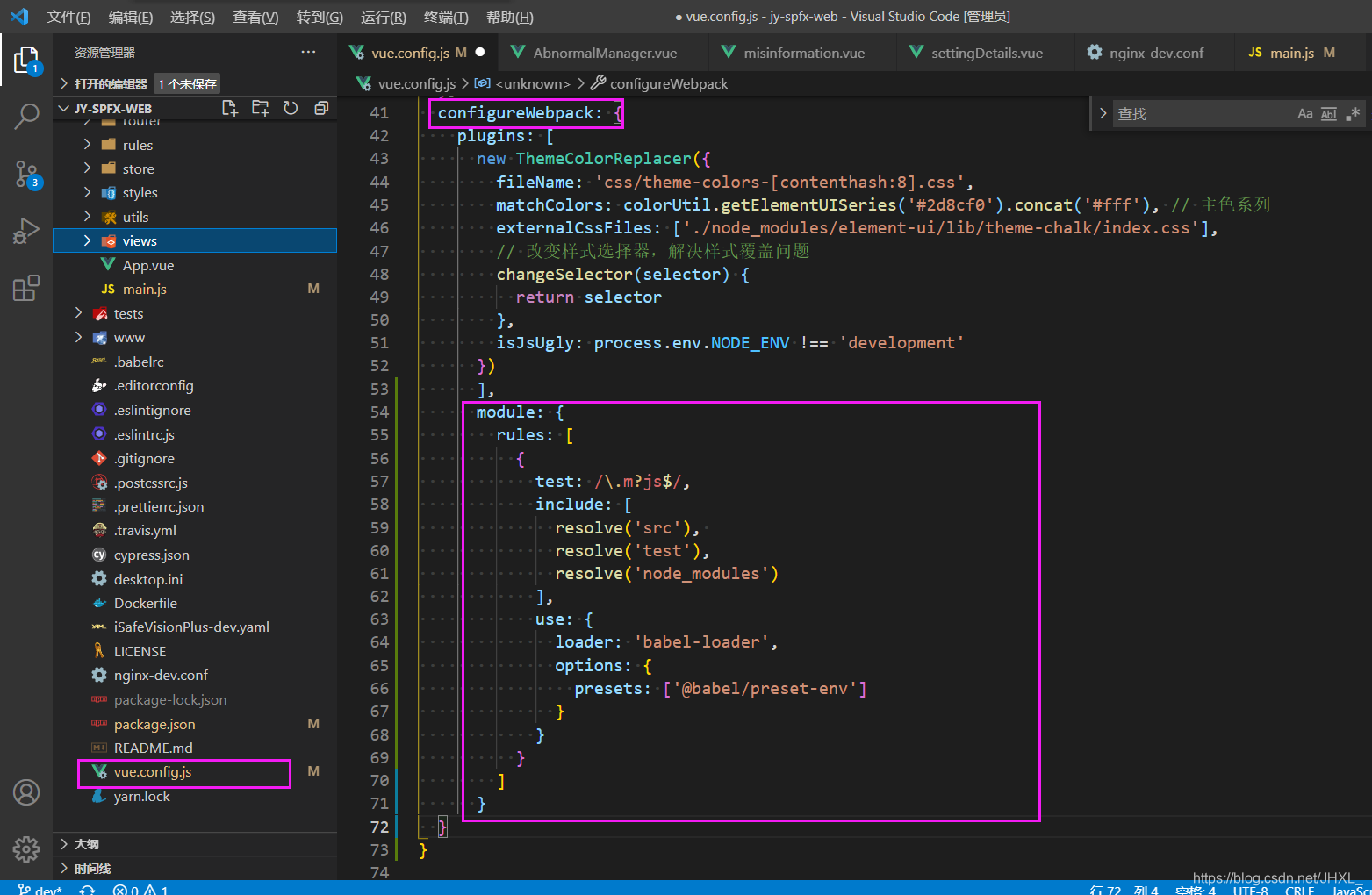Switch to the settingDetails.vue tab
1372x895 pixels.
tap(987, 53)
